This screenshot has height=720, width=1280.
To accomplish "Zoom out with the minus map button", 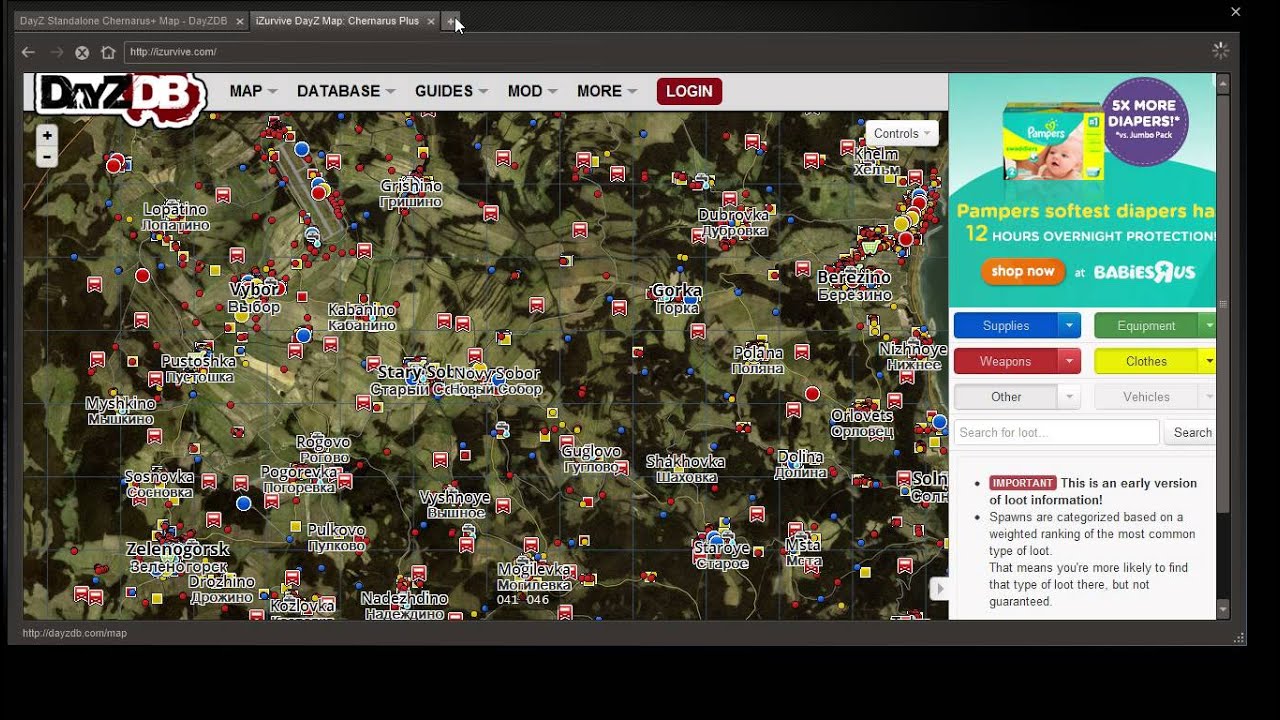I will click(x=47, y=157).
